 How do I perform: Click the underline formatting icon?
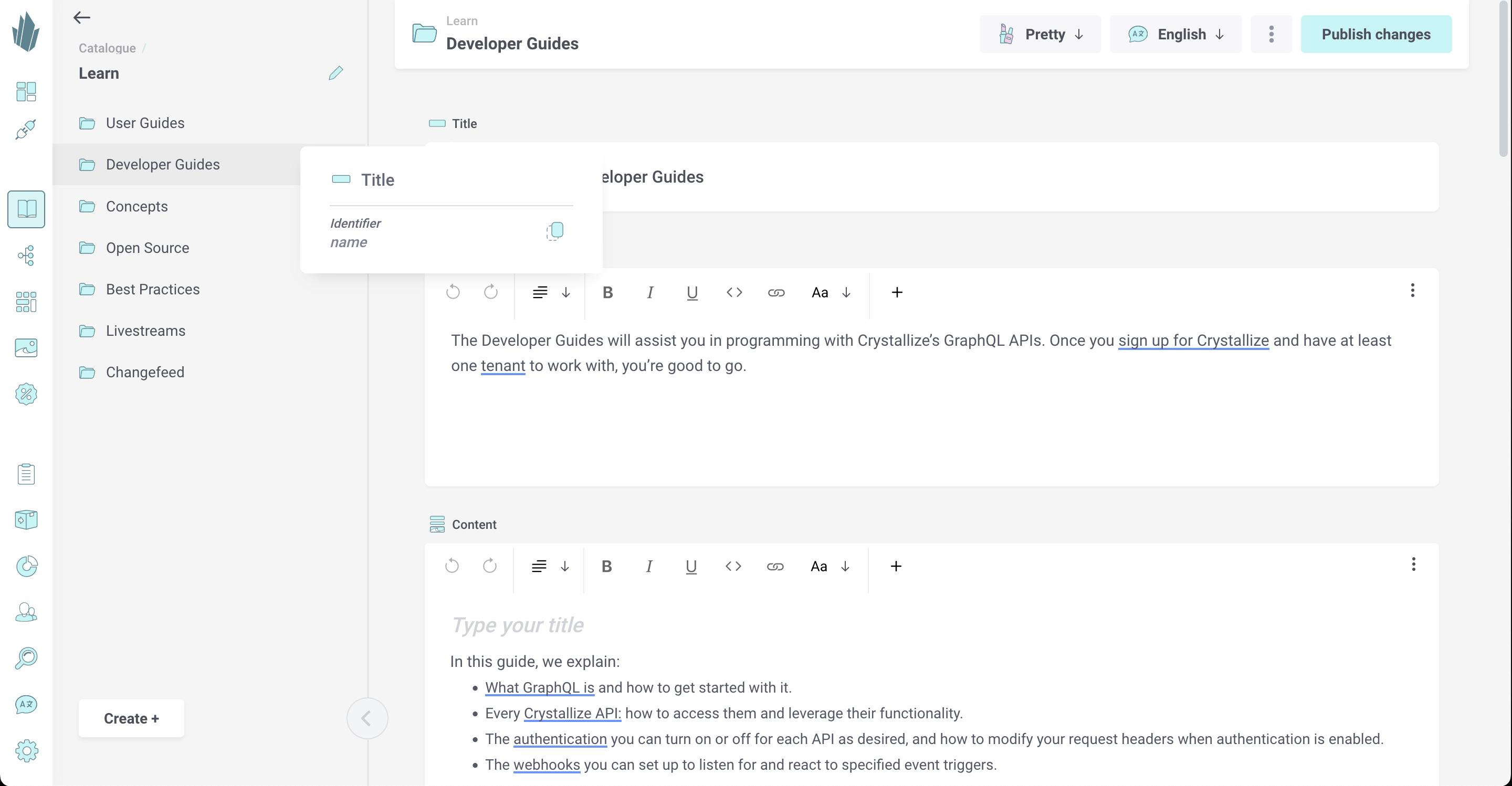click(x=692, y=292)
